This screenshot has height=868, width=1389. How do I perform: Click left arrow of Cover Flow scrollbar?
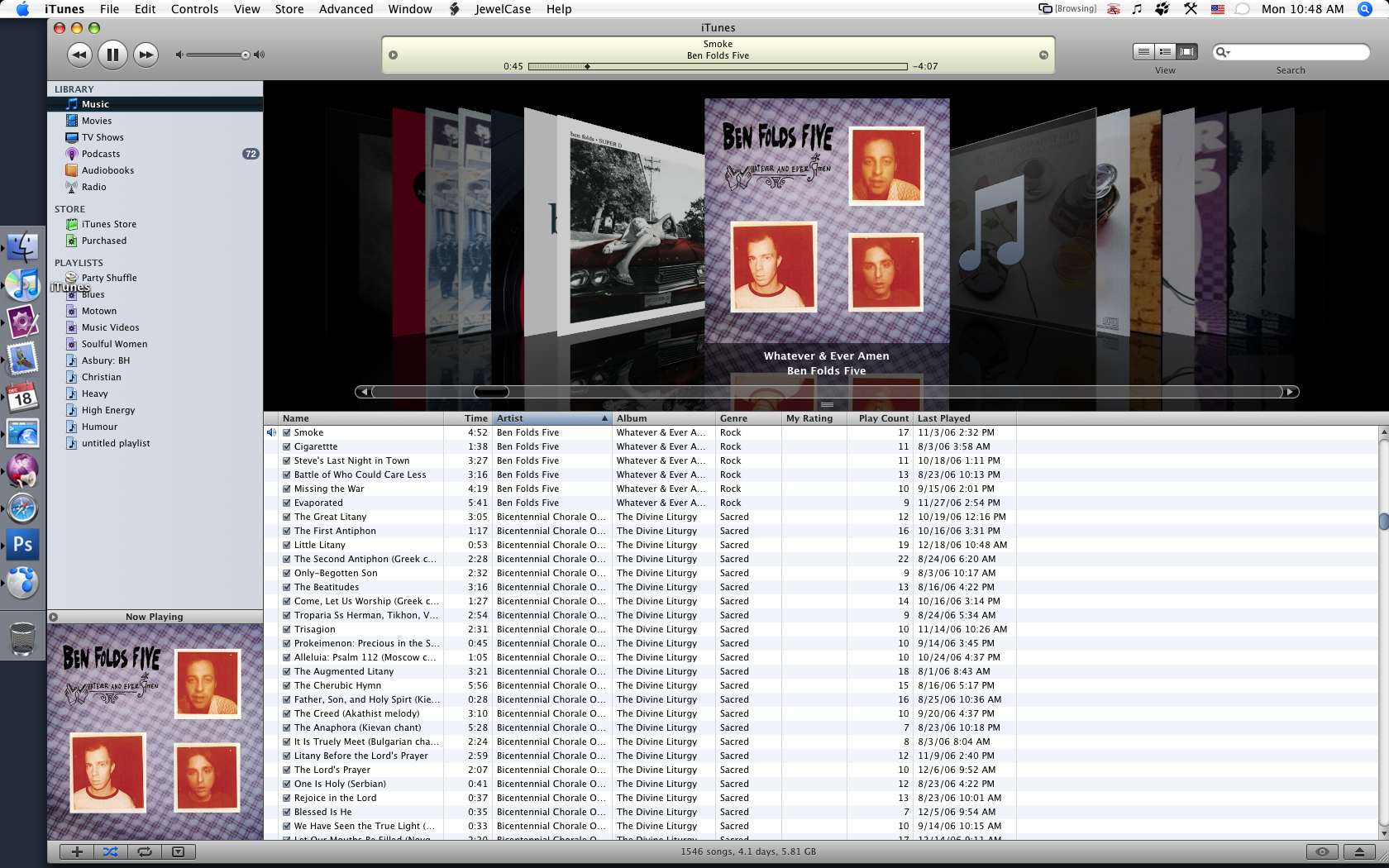point(363,392)
